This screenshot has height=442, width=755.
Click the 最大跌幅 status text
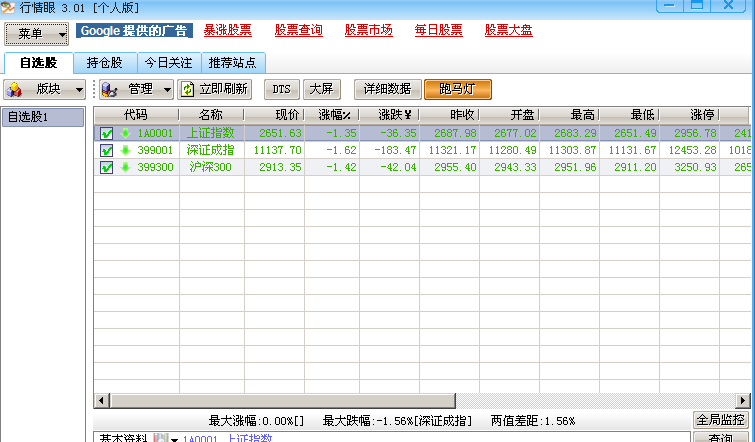397,421
